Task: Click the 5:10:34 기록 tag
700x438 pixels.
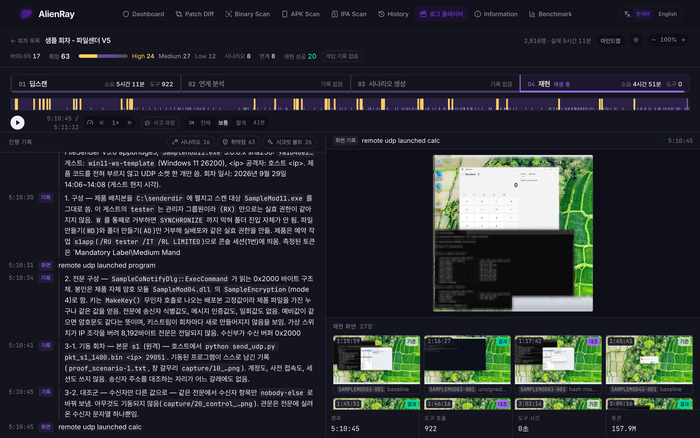Action: (46, 278)
